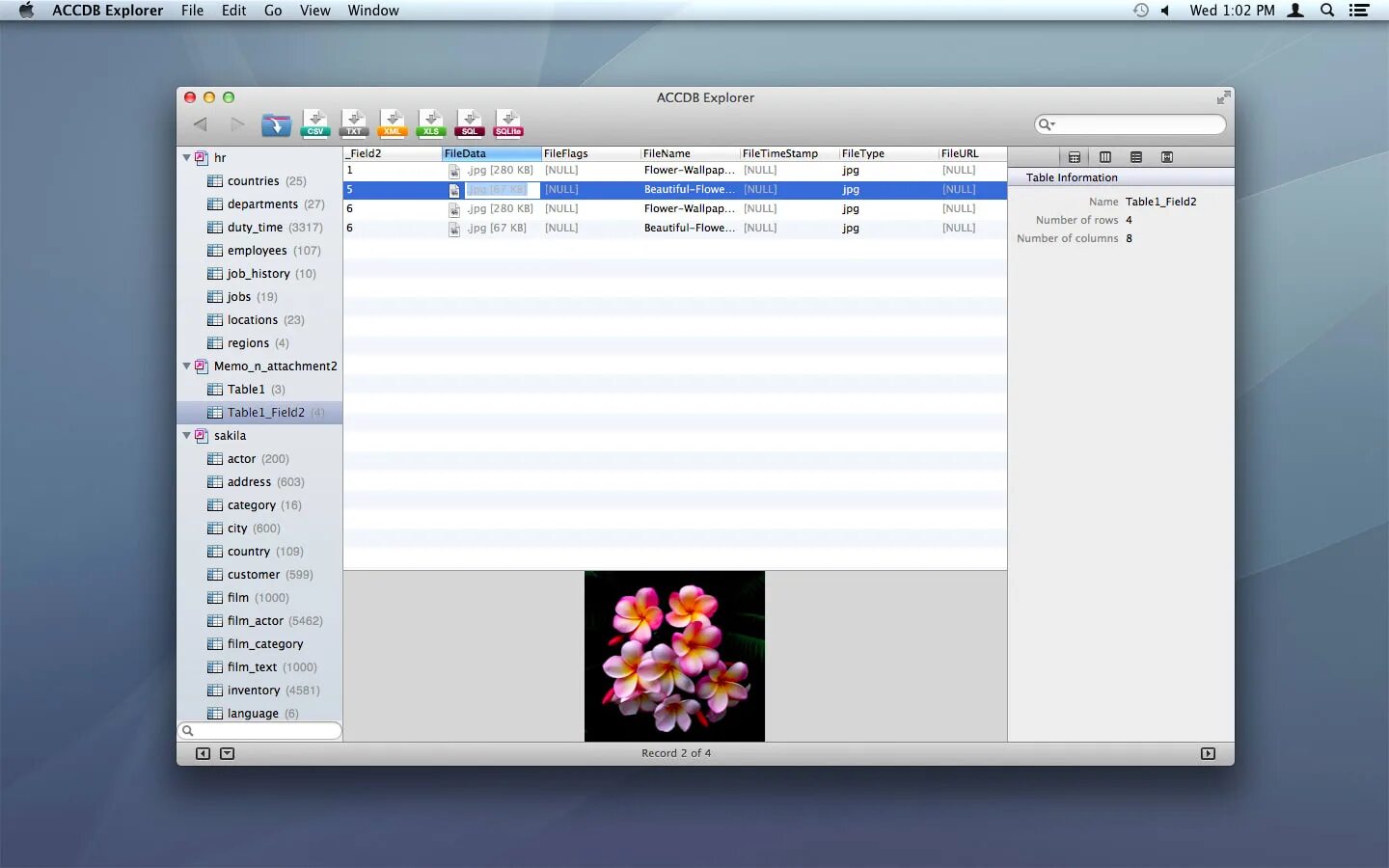This screenshot has height=868, width=1389.
Task: Enter full screen with window arrows icon
Action: (x=1223, y=97)
